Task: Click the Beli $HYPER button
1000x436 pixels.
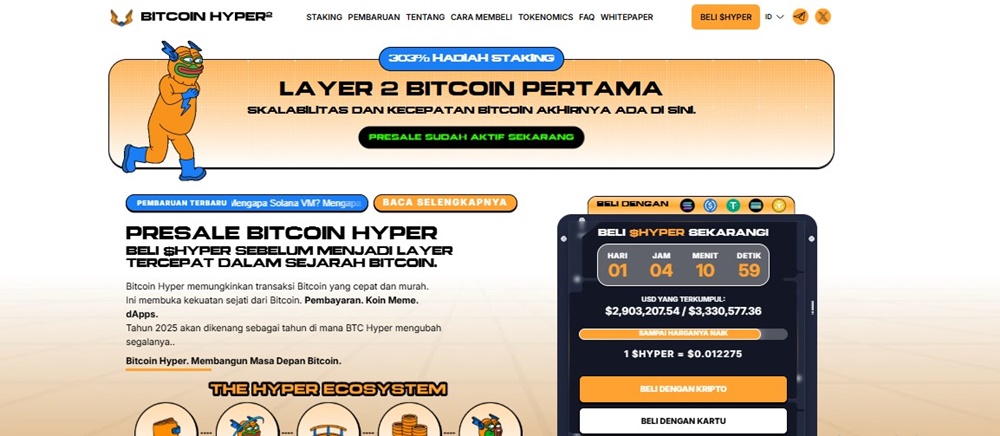Action: [x=726, y=17]
